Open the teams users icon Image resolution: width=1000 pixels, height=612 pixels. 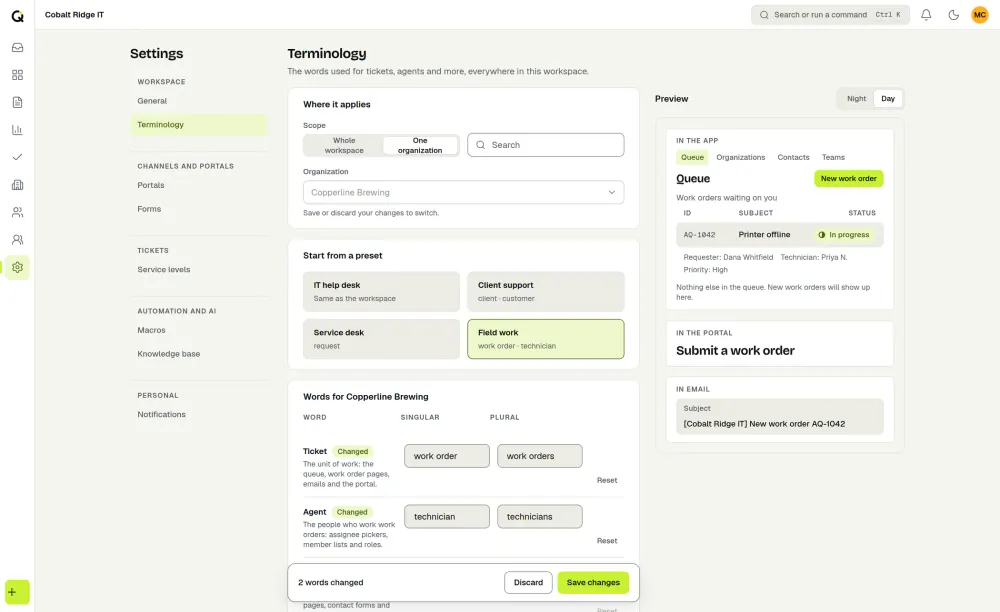17,240
